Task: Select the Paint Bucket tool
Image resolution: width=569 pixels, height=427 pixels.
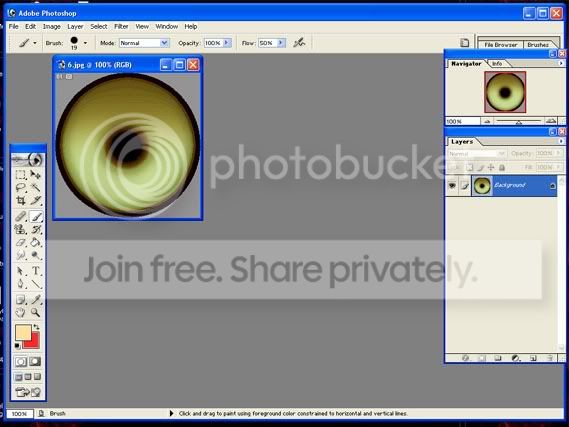Action: (x=36, y=242)
